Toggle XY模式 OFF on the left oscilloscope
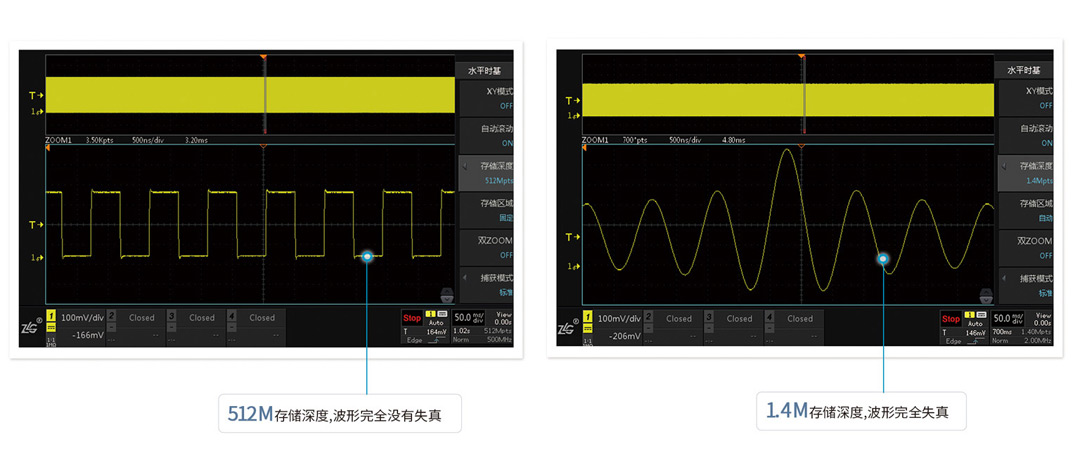The image size is (1080, 463). [486, 98]
